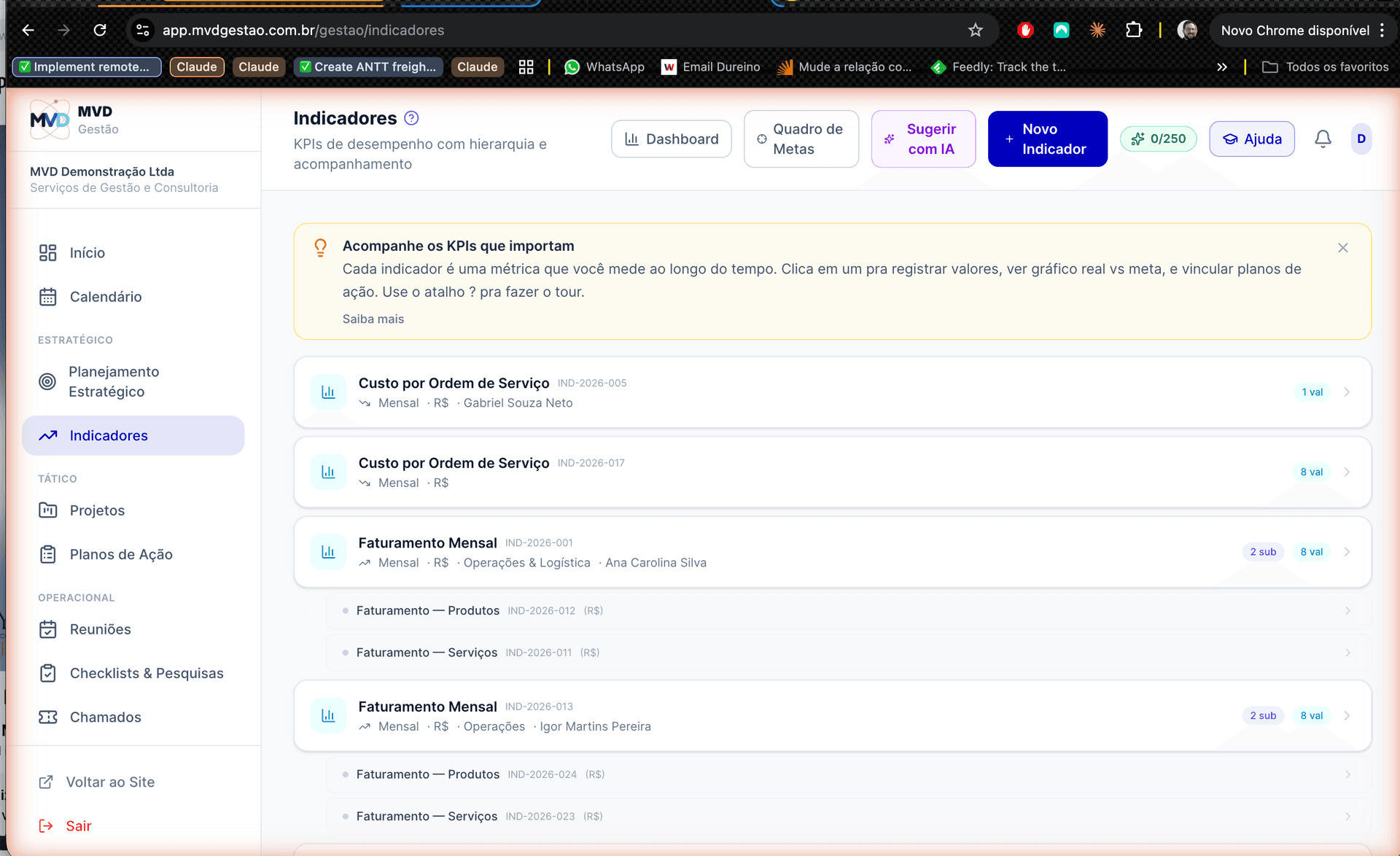The image size is (1400, 856).
Task: Click Sair to log out
Action: tap(65, 825)
